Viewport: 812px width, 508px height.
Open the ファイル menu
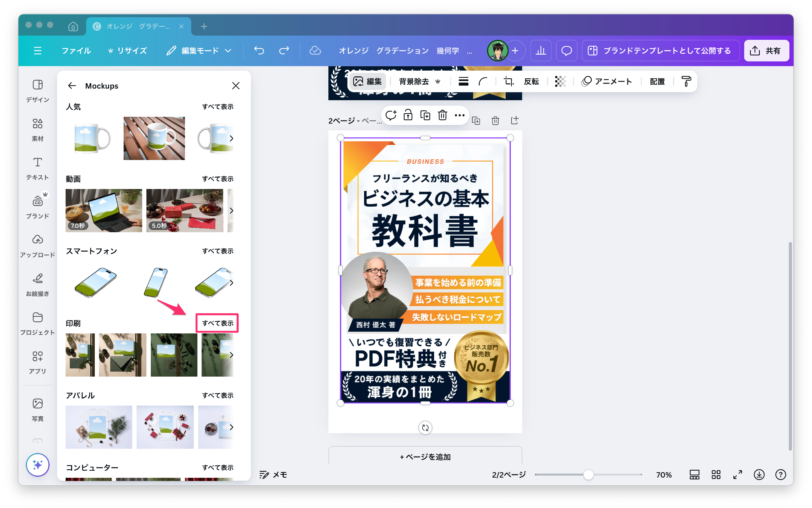tap(76, 51)
